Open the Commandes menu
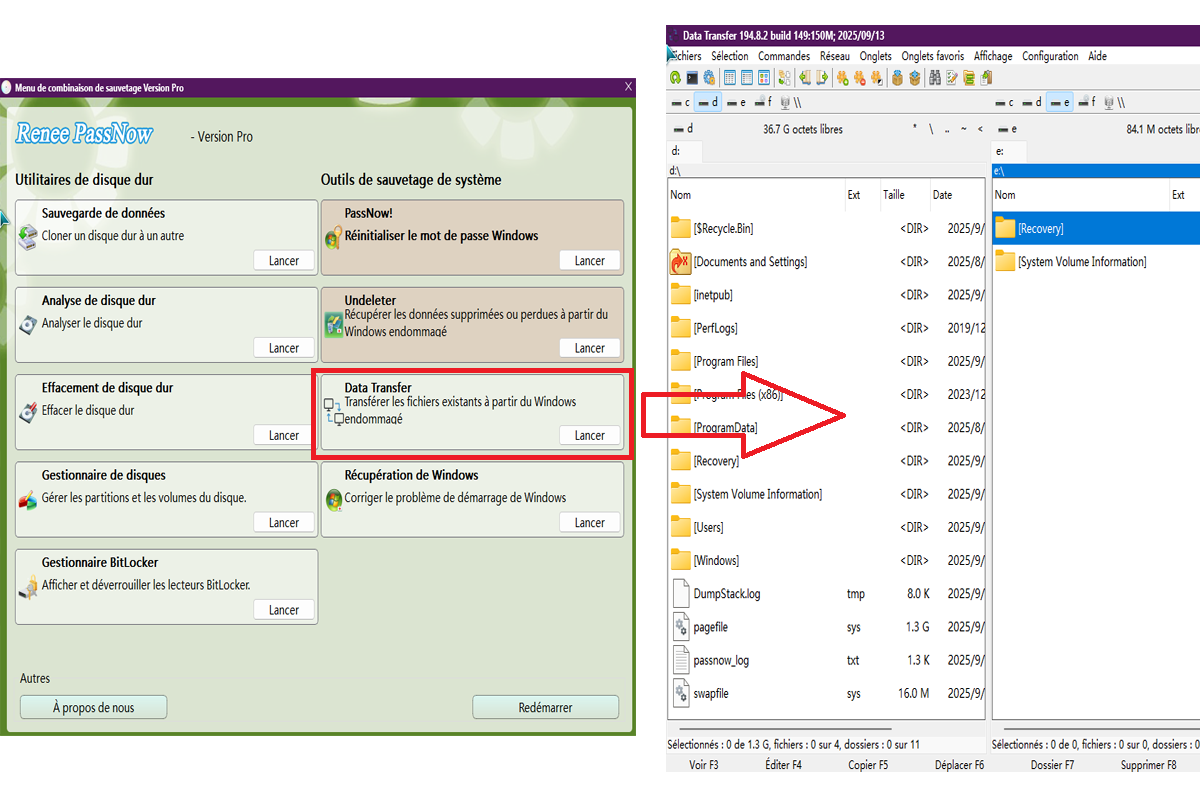This screenshot has height=800, width=1200. pos(783,56)
